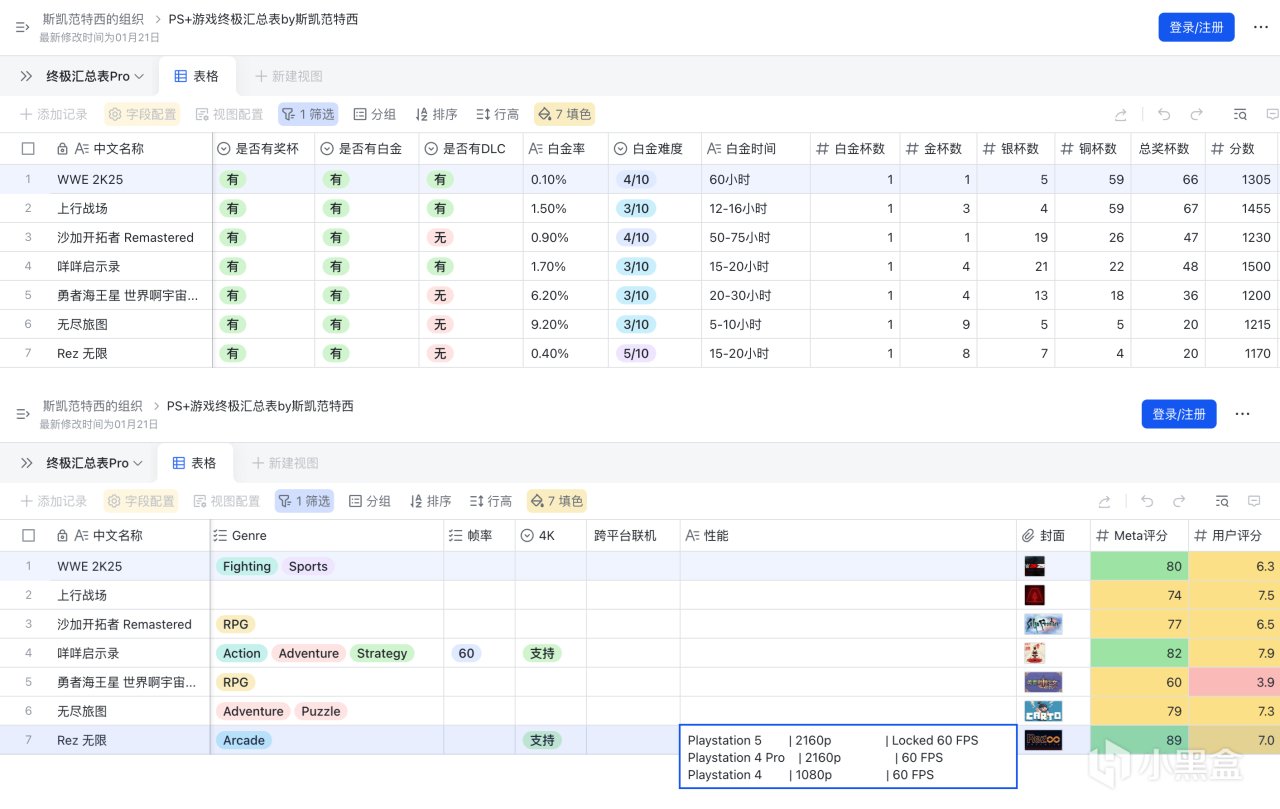Select the 表格 tab in the lower view
Screen dimensions: 1280x809
click(x=194, y=463)
